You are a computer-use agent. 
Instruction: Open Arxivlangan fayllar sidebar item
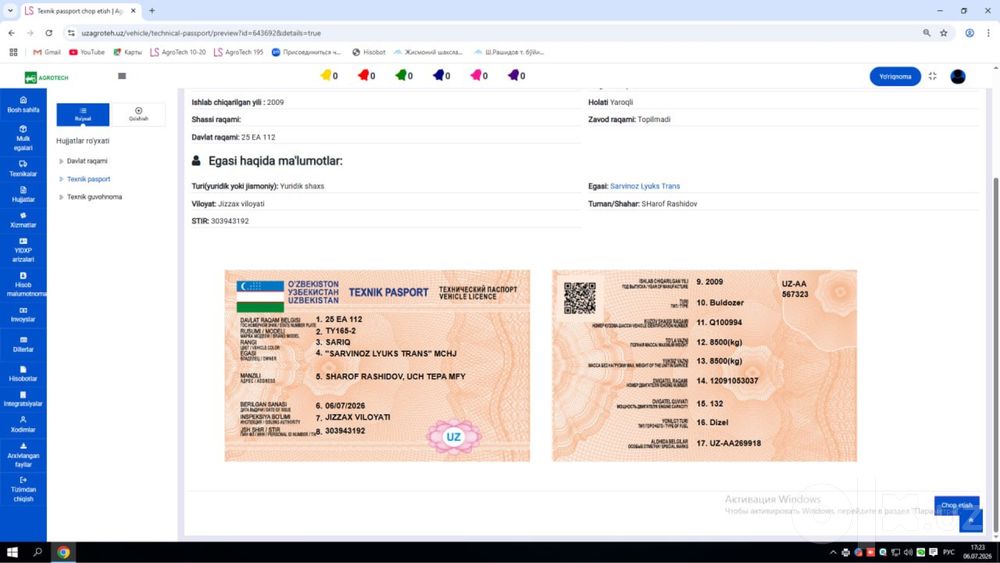pos(23,455)
